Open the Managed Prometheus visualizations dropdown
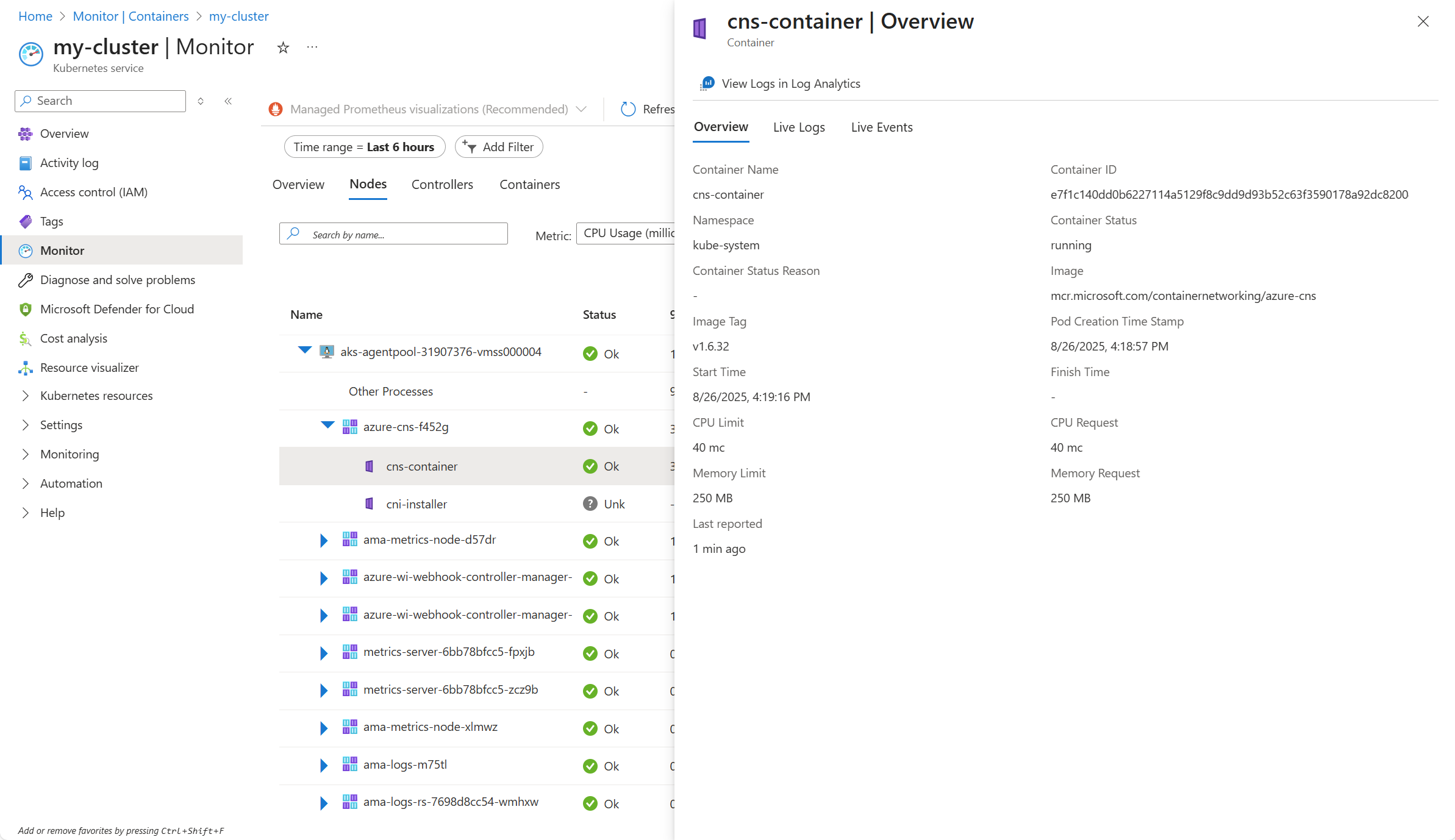The height and width of the screenshot is (840, 1455). (x=581, y=109)
